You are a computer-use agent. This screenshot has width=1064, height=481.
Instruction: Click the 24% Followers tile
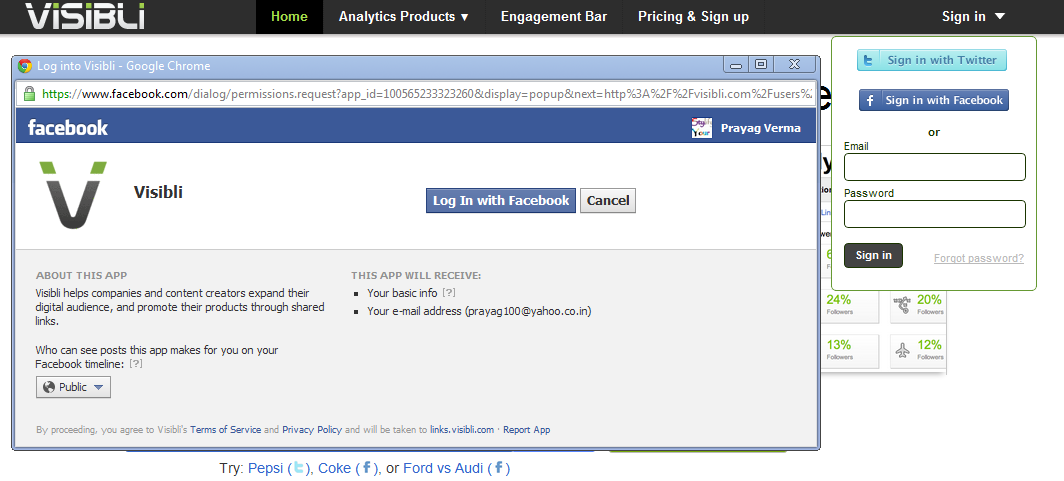click(x=850, y=307)
